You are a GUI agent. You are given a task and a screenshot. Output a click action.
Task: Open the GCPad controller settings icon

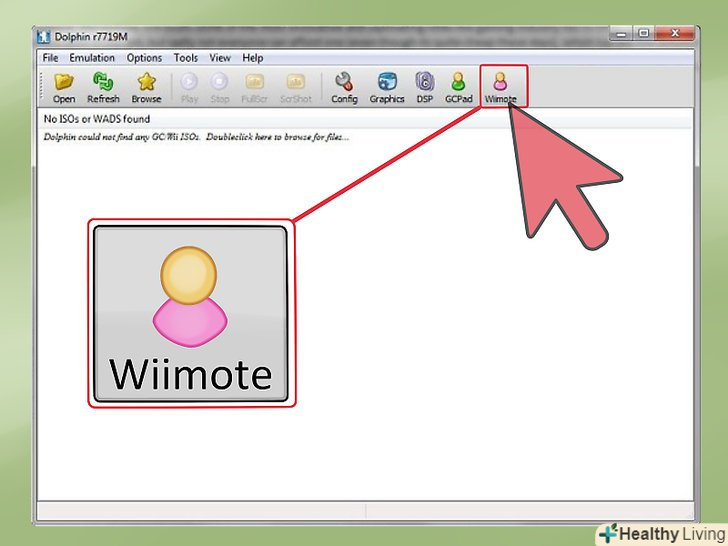(458, 86)
